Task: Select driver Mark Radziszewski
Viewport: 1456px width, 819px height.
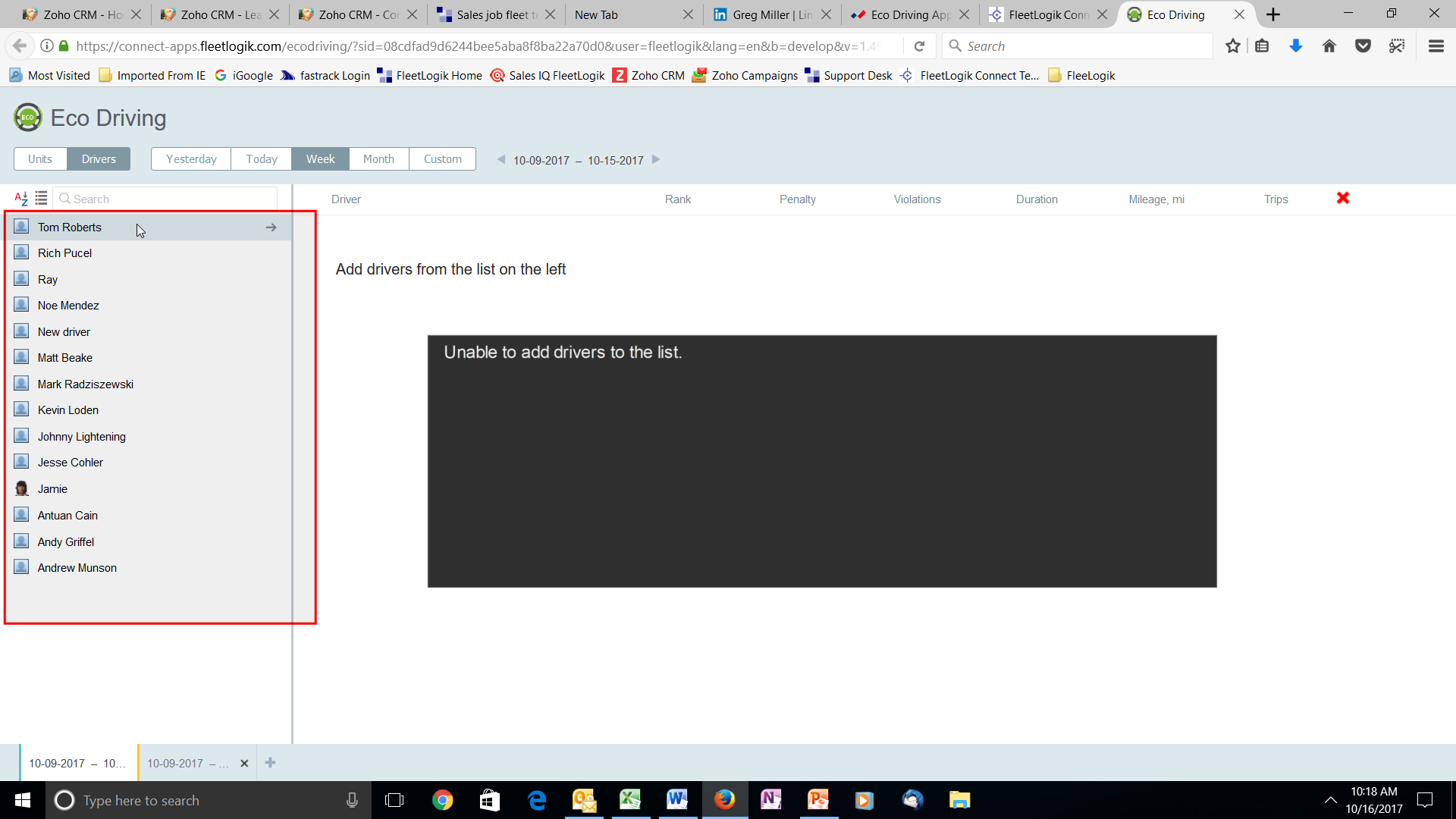Action: pos(86,384)
